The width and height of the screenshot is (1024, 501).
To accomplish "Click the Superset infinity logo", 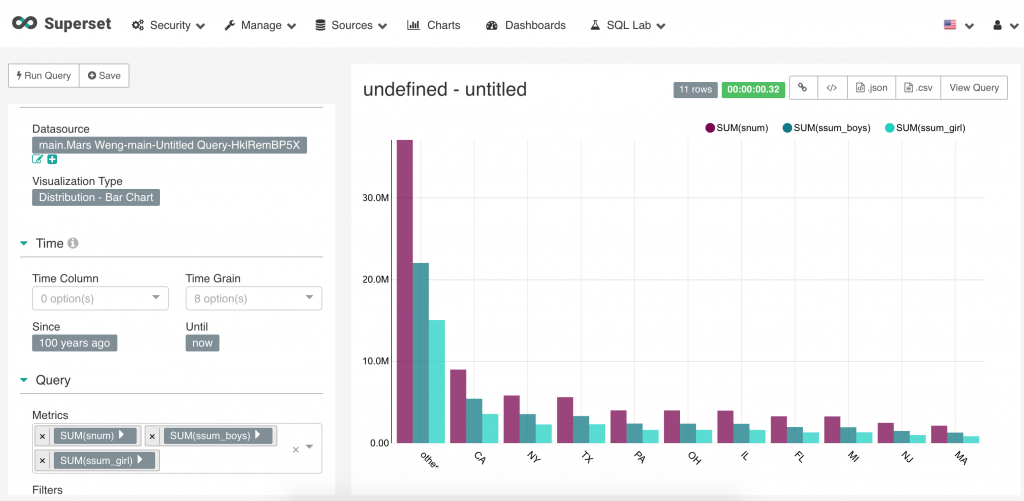I will 25,24.
